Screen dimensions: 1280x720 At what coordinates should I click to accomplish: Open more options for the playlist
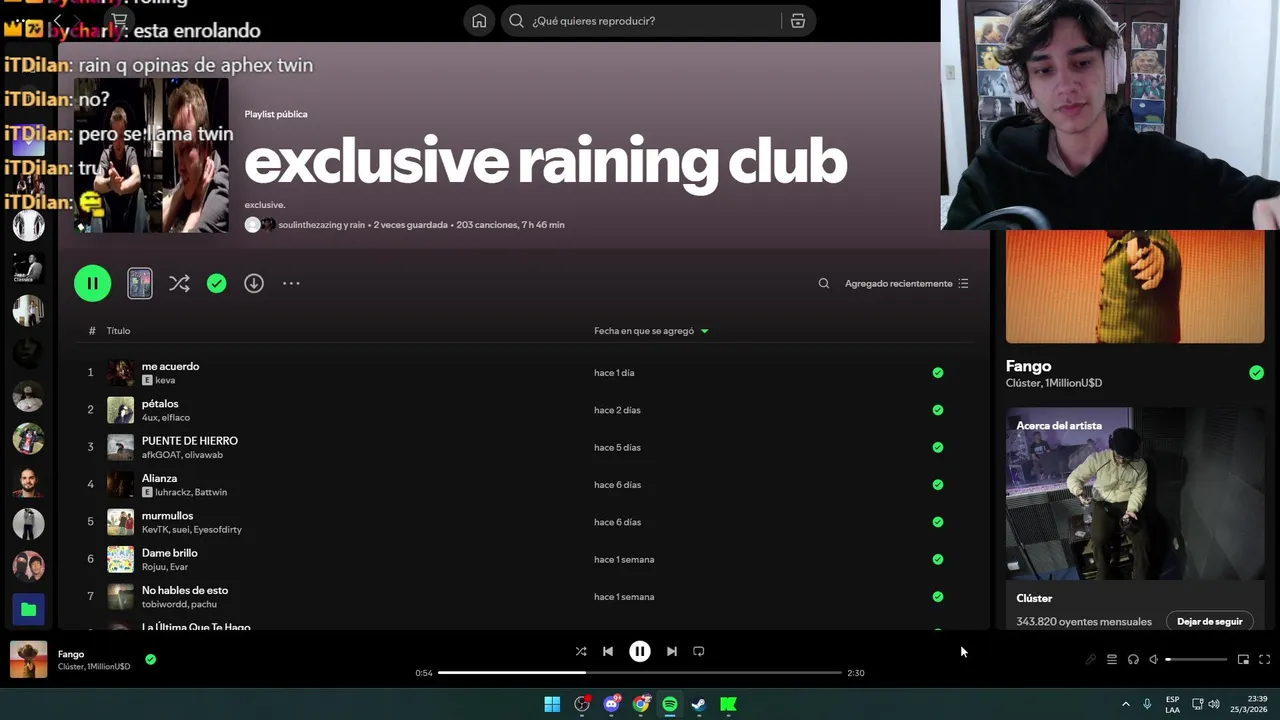click(291, 283)
